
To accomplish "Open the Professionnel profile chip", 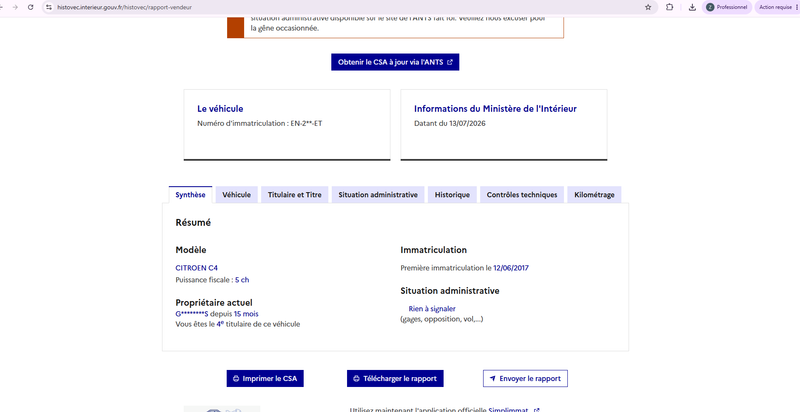I will (727, 7).
